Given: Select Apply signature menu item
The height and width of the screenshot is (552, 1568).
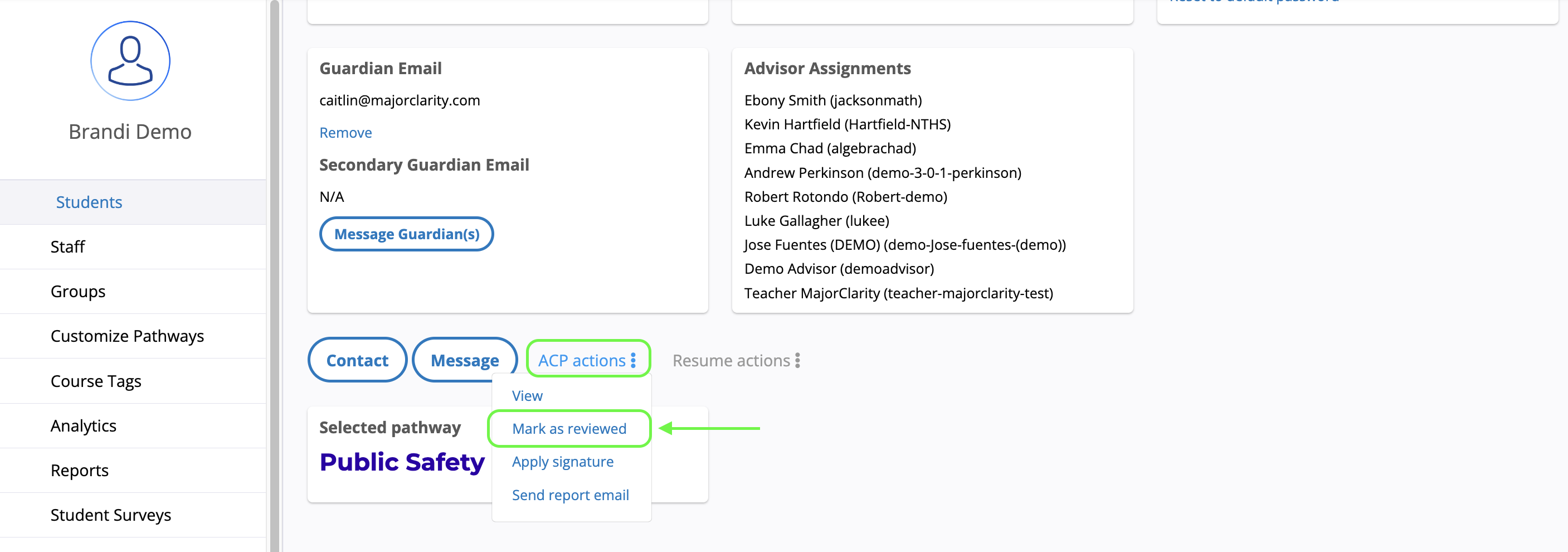Looking at the screenshot, I should point(562,462).
